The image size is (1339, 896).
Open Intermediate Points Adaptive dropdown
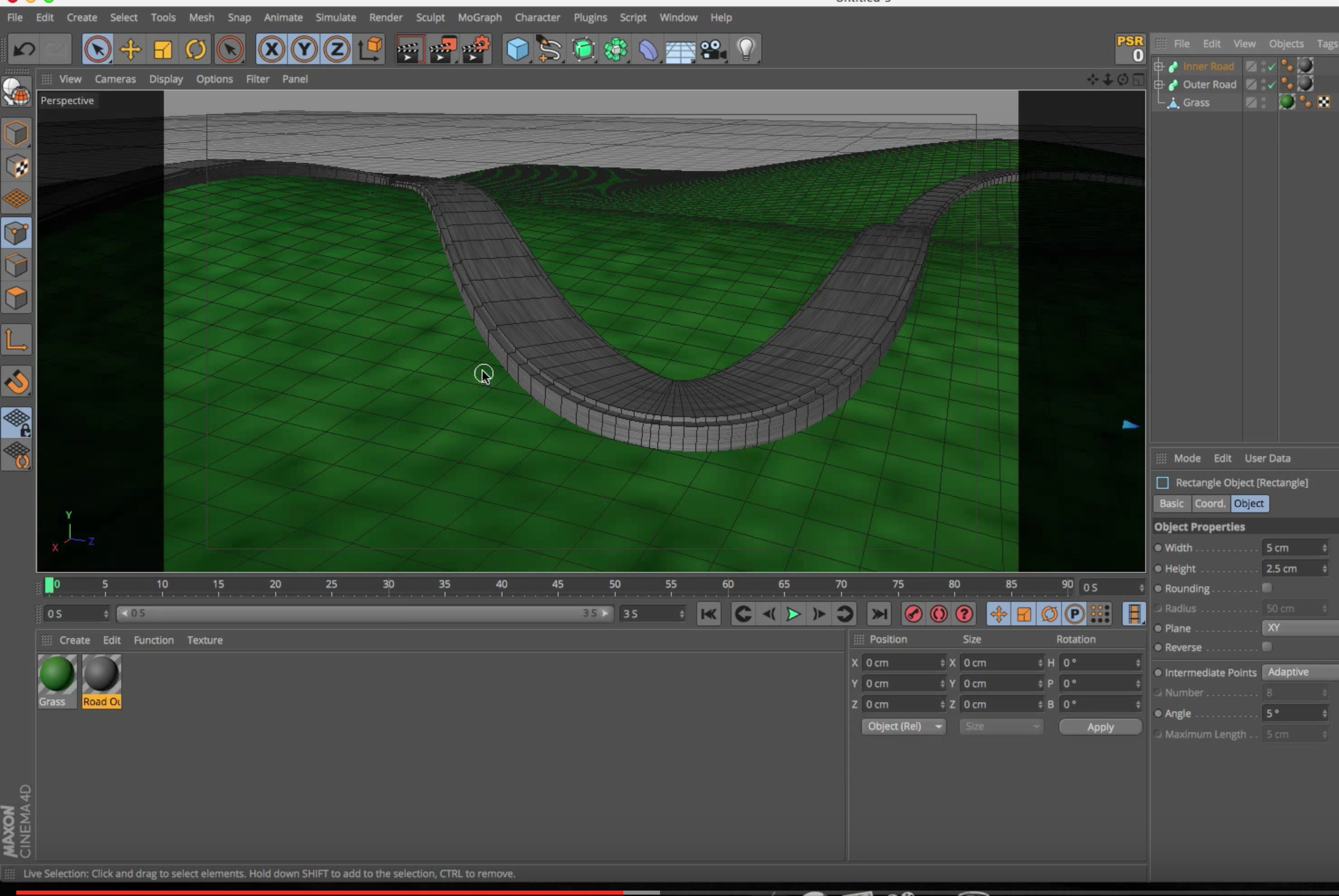coord(1300,672)
